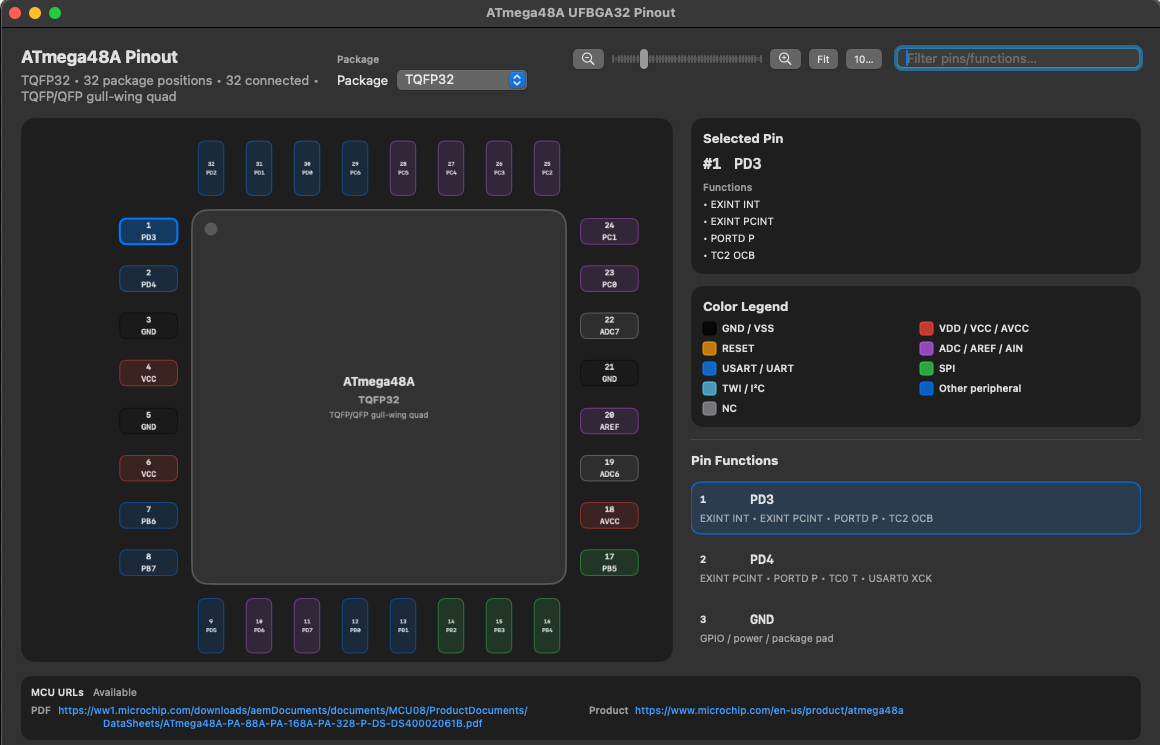This screenshot has height=745, width=1160.
Task: Select pin 5 GND on the chip diagram
Action: pos(149,421)
